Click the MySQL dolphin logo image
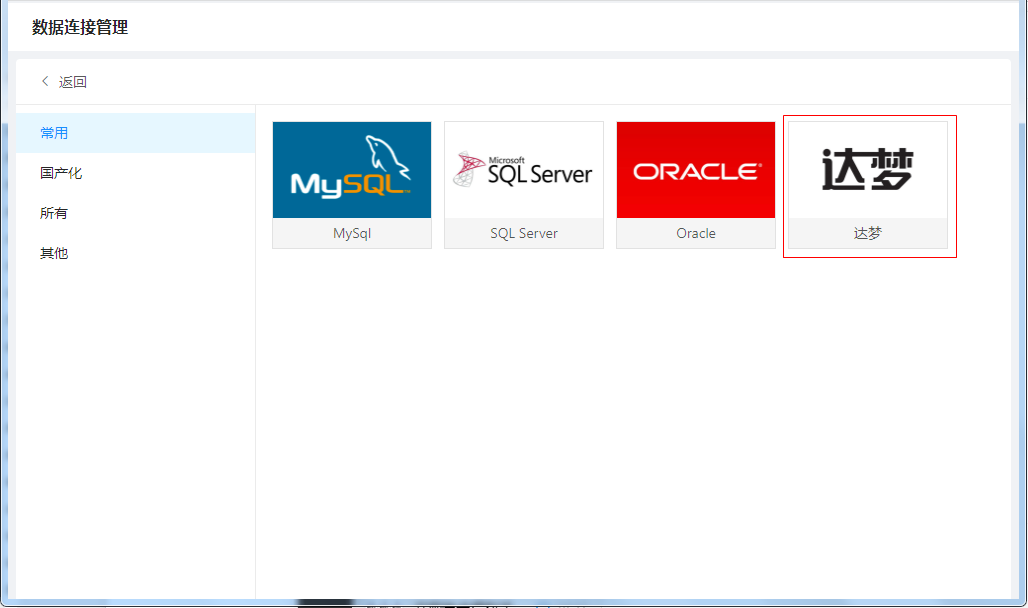 (x=351, y=169)
